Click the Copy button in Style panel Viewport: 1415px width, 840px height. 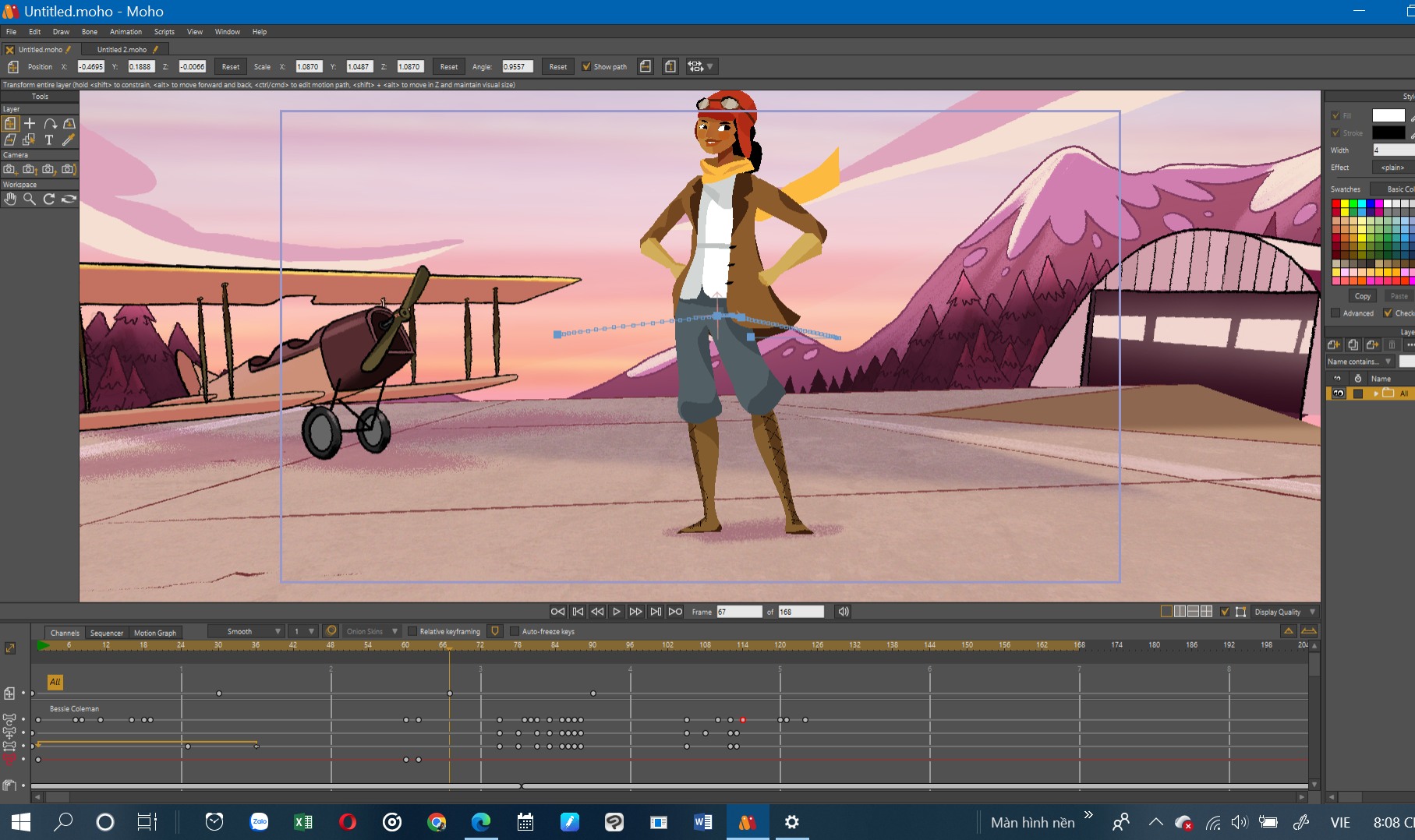coord(1362,296)
